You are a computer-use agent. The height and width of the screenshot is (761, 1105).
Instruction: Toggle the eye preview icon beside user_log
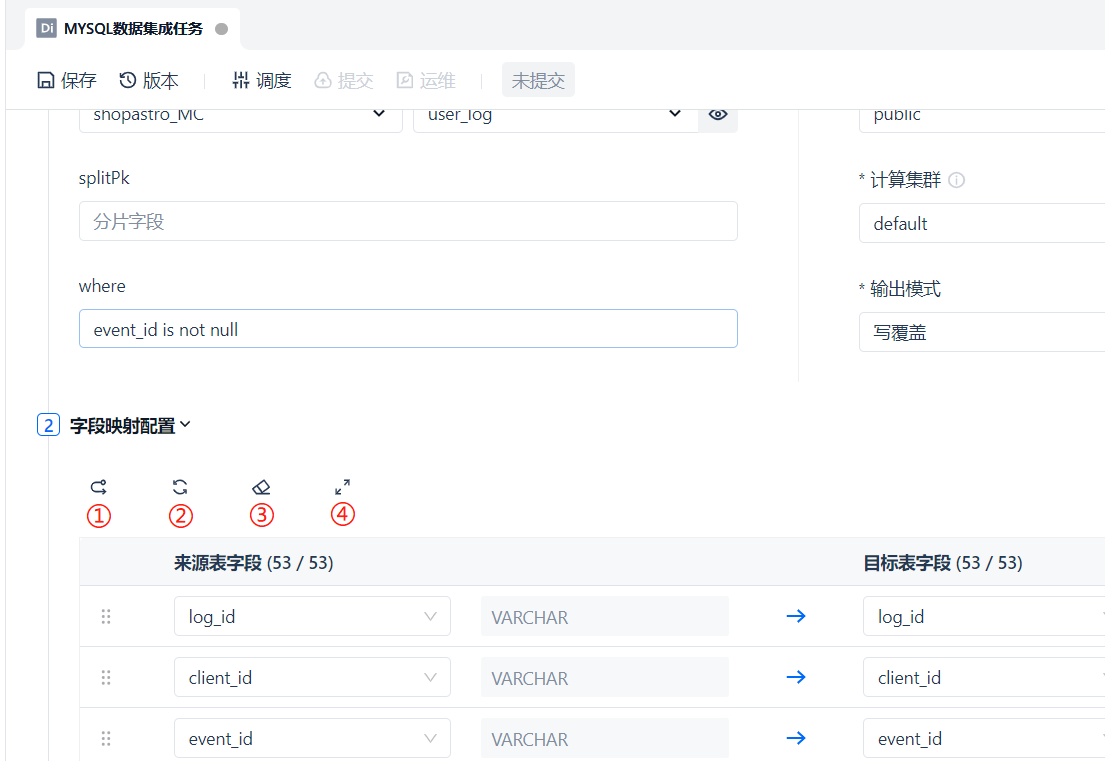coord(718,115)
